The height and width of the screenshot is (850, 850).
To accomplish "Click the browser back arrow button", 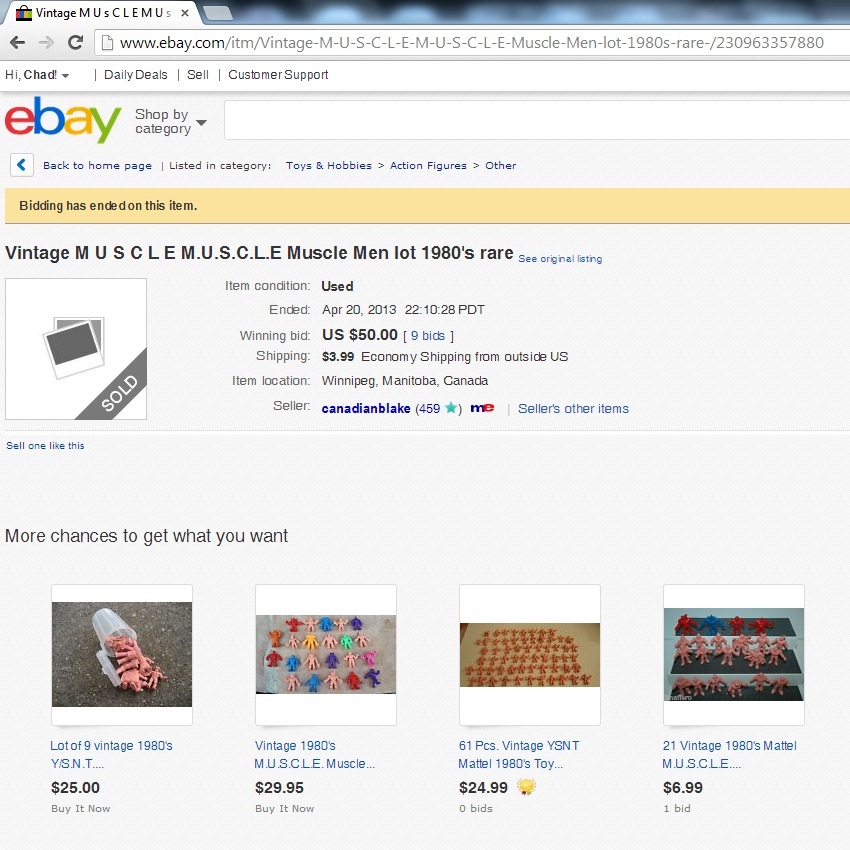I will (17, 42).
